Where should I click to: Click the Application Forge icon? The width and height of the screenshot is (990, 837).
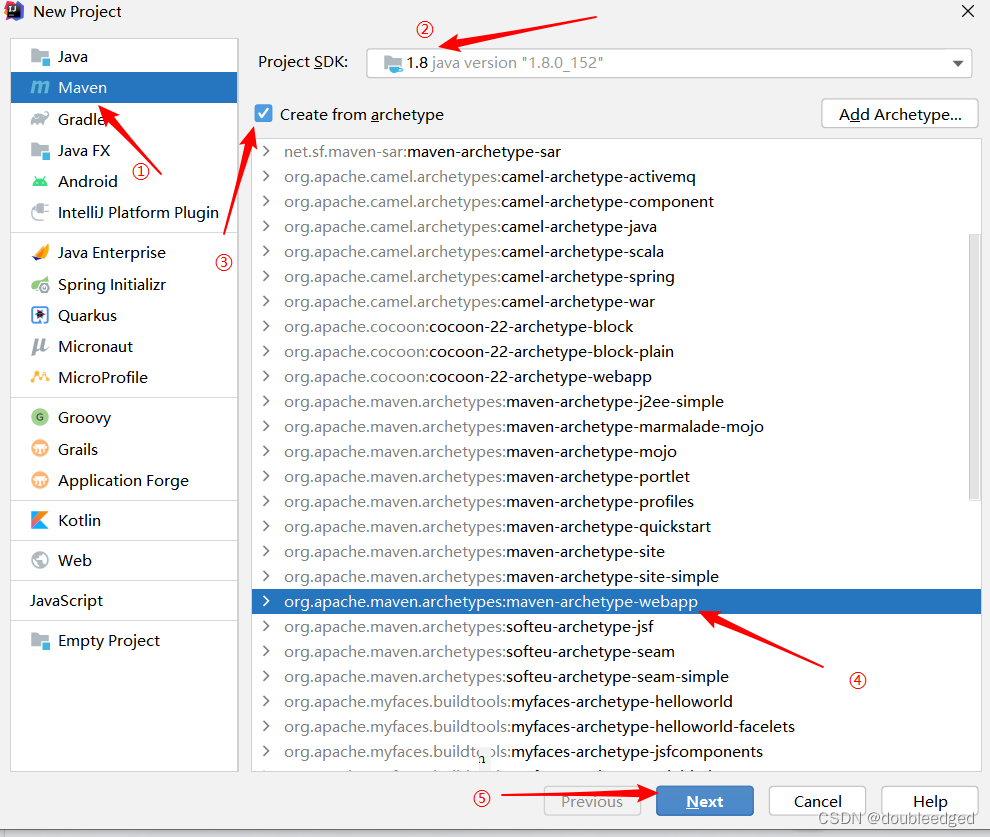[x=40, y=480]
